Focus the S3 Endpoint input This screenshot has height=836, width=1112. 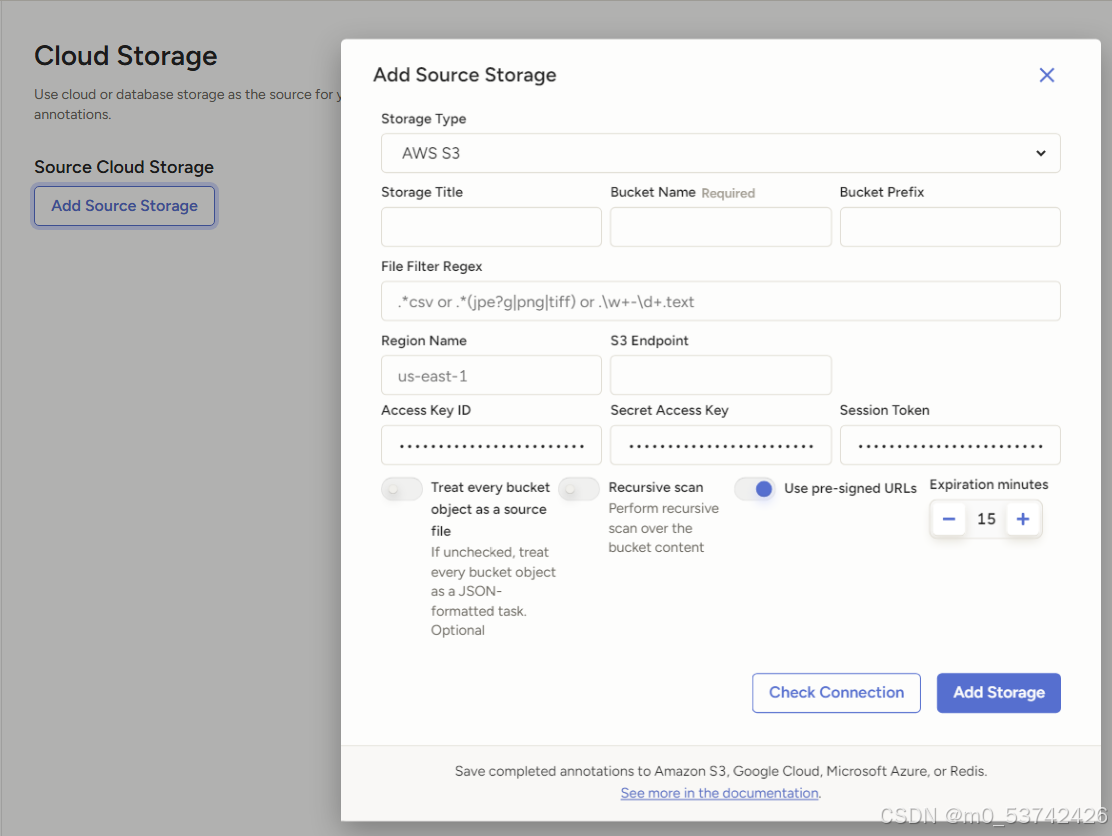720,376
